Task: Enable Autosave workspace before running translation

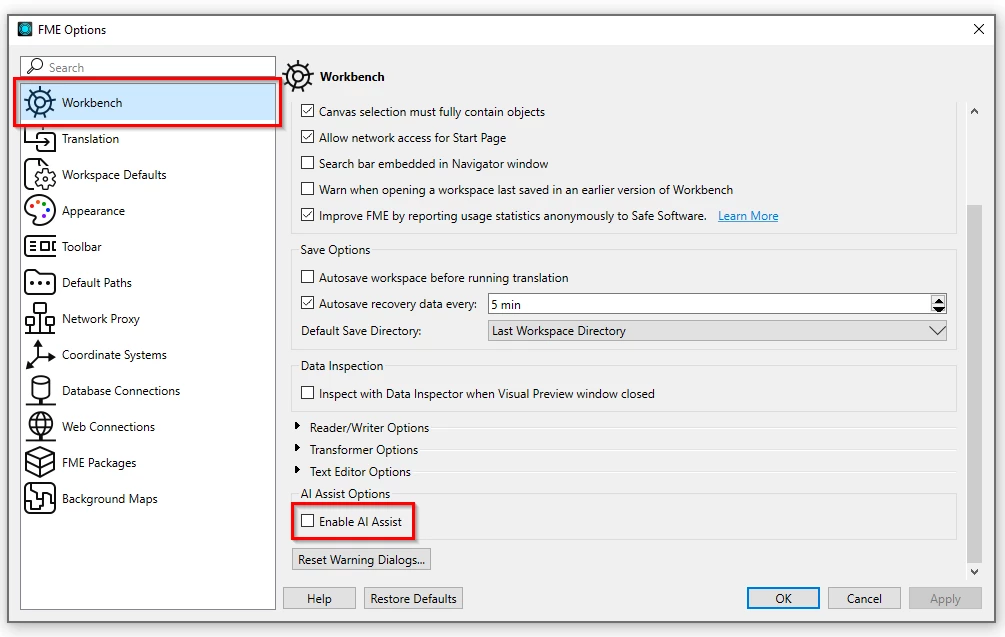Action: pos(308,277)
